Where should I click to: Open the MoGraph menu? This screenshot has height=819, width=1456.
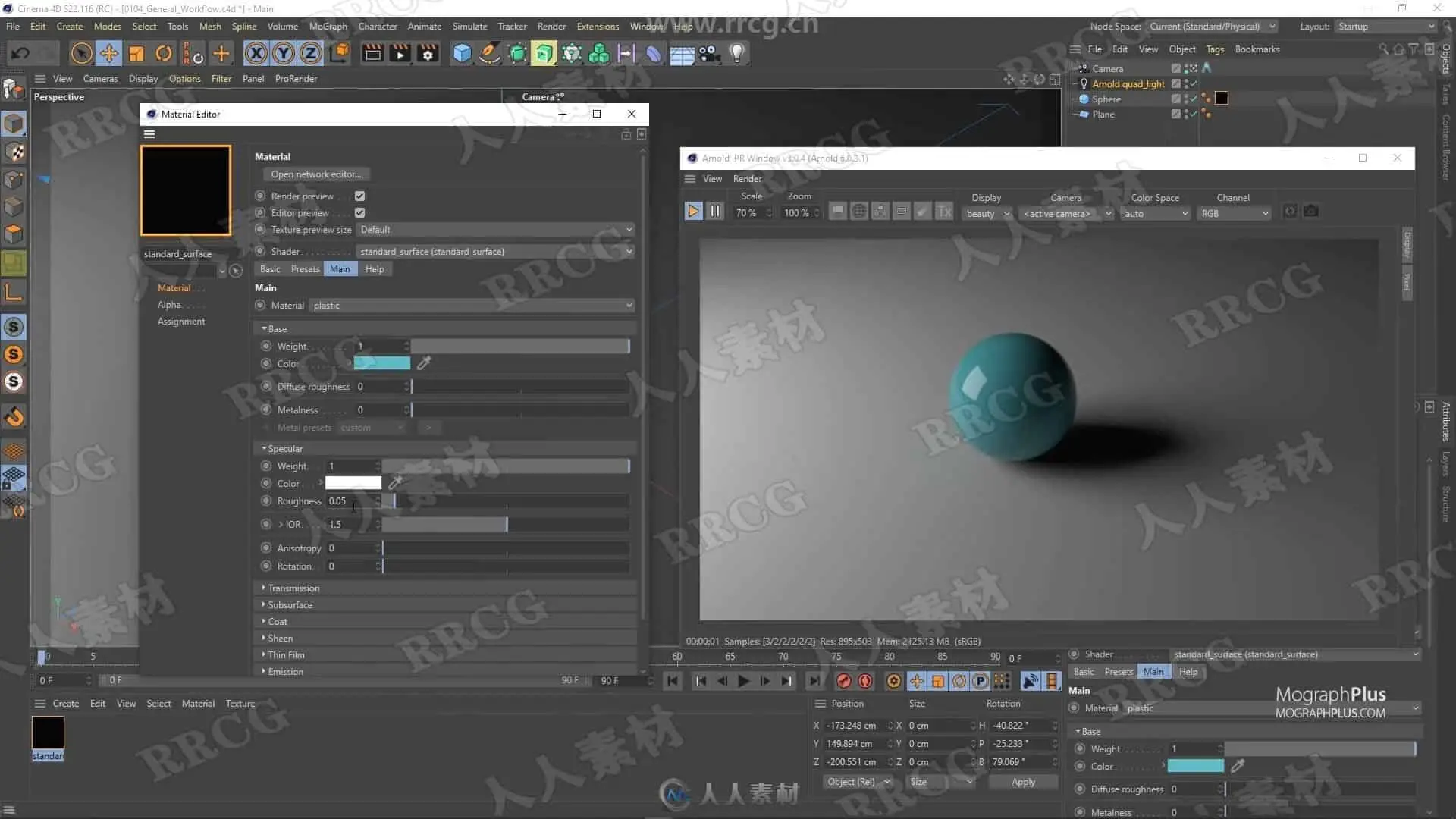(328, 27)
